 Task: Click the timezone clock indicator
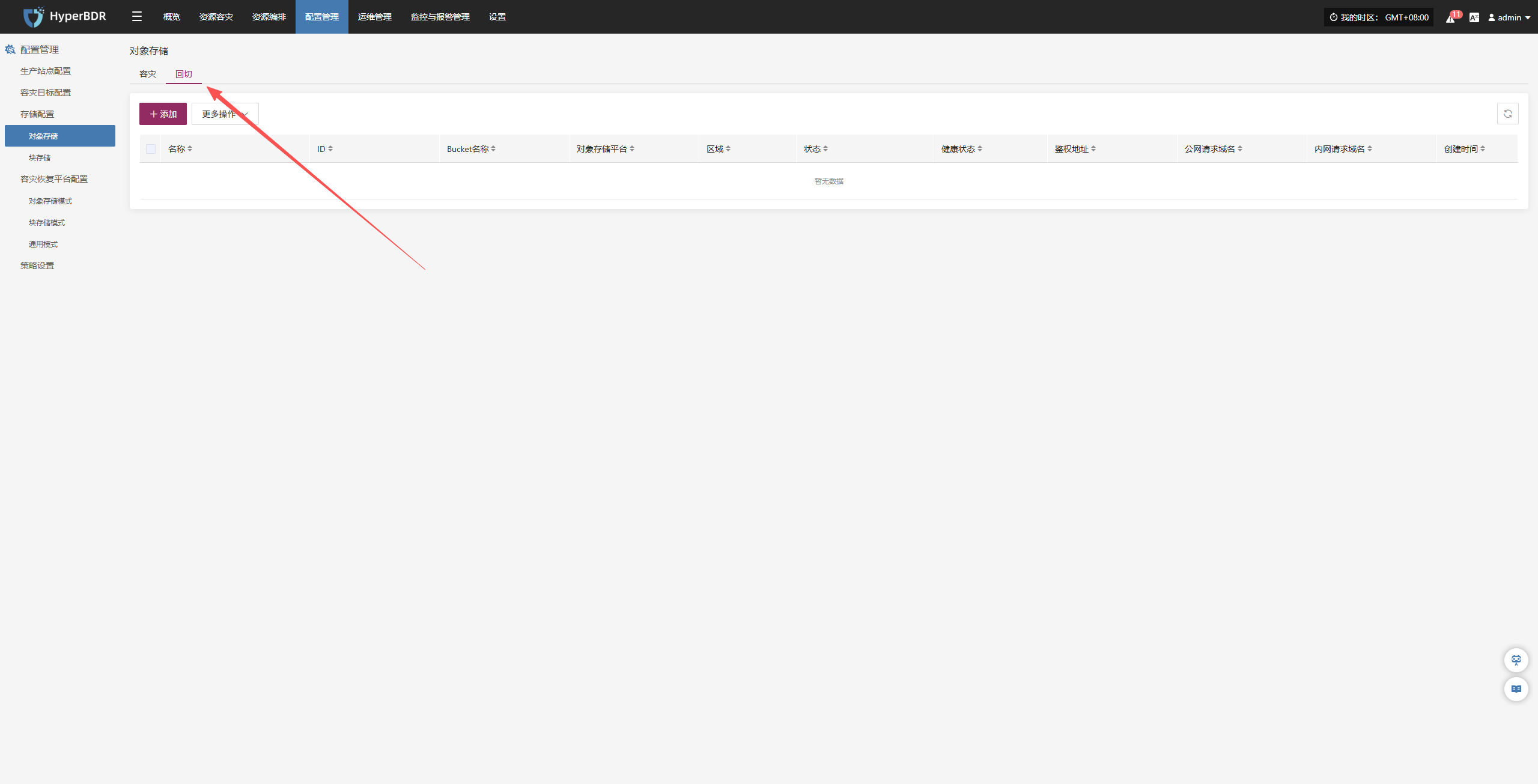tap(1378, 17)
